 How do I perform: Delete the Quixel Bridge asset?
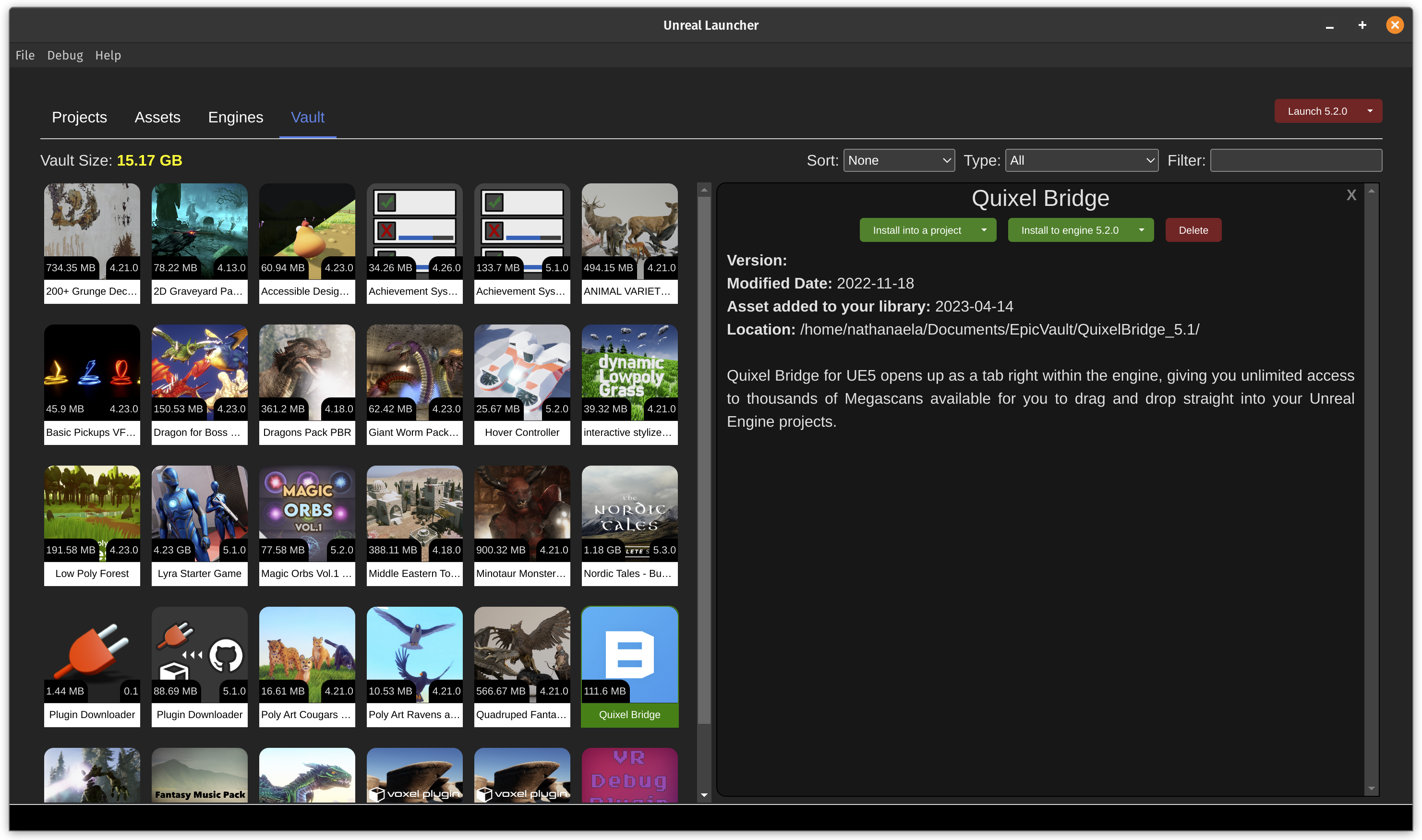1193,230
